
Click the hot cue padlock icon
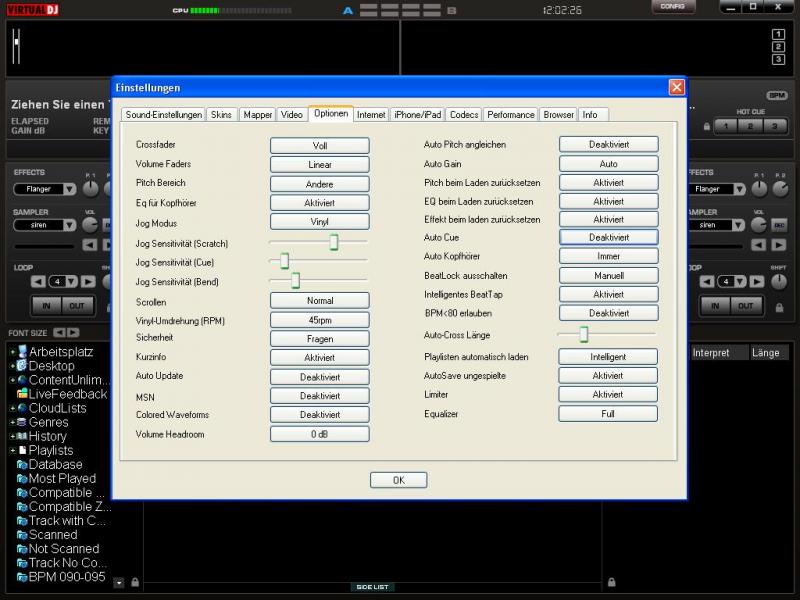click(x=706, y=126)
